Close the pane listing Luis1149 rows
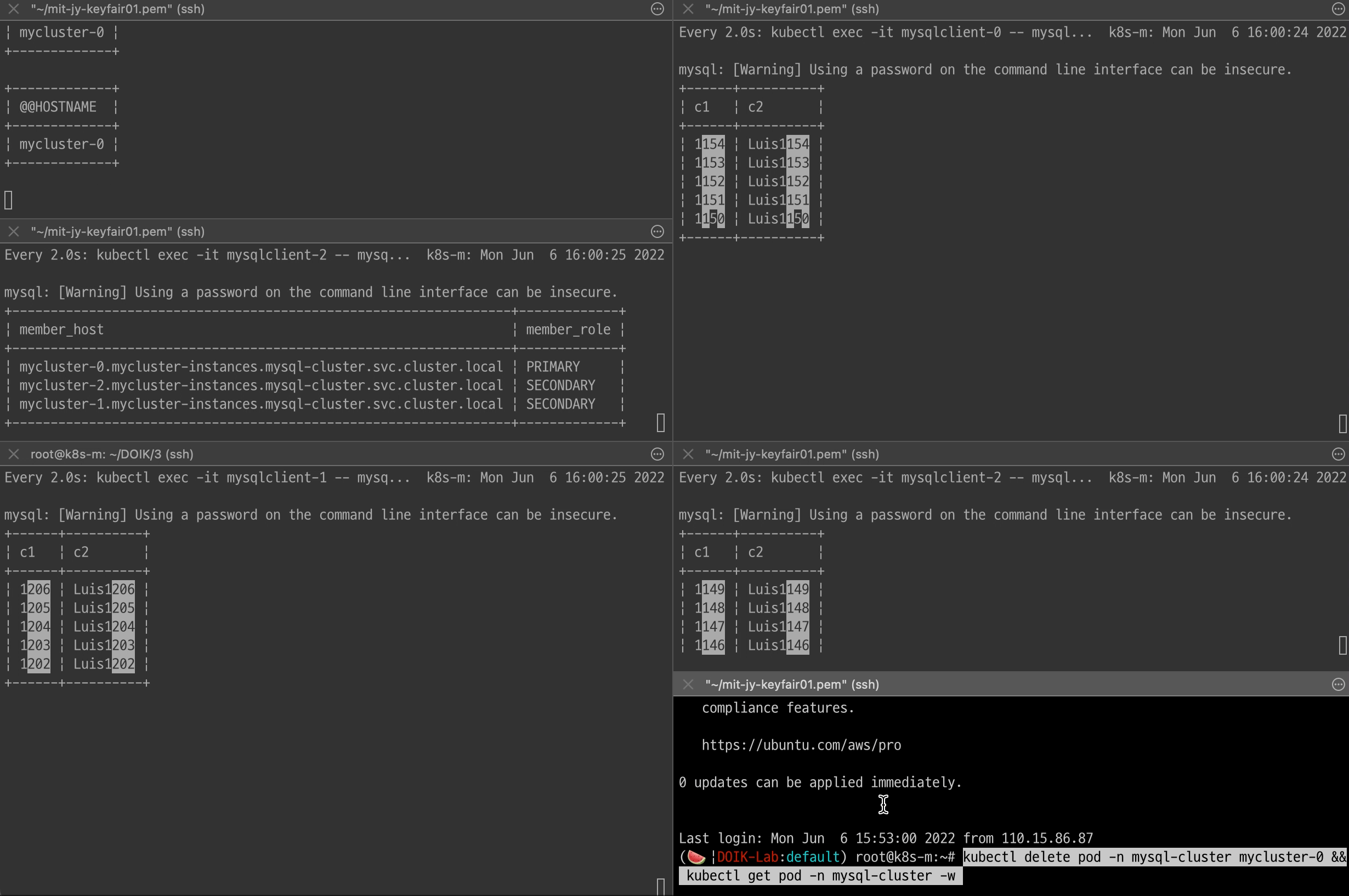Viewport: 1349px width, 896px height. 688,454
